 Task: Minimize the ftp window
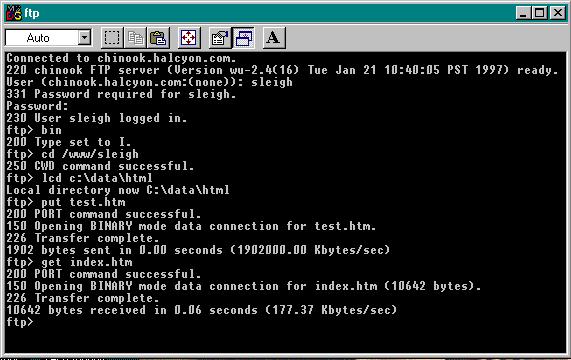(x=523, y=13)
